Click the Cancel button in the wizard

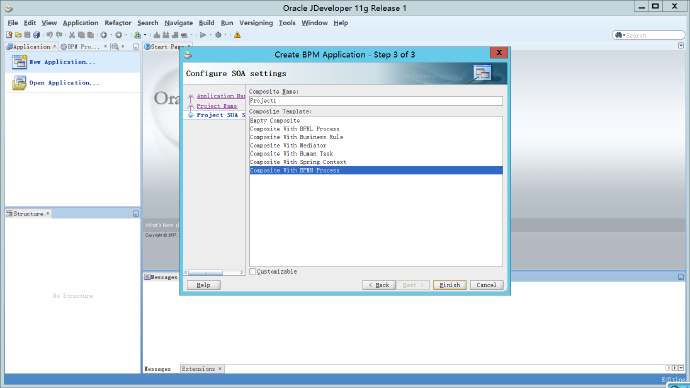coord(486,285)
